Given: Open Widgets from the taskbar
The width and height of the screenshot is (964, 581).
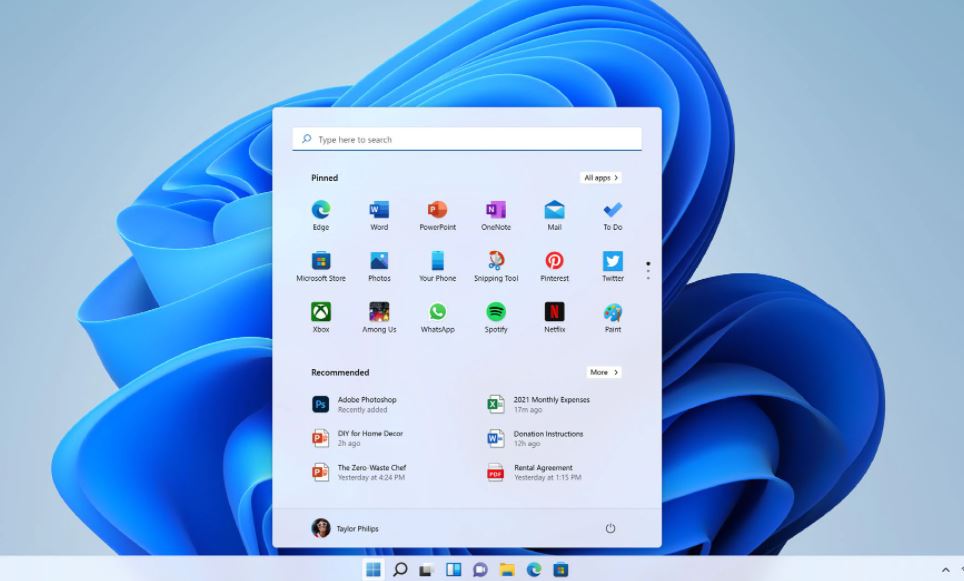Looking at the screenshot, I should [x=453, y=569].
